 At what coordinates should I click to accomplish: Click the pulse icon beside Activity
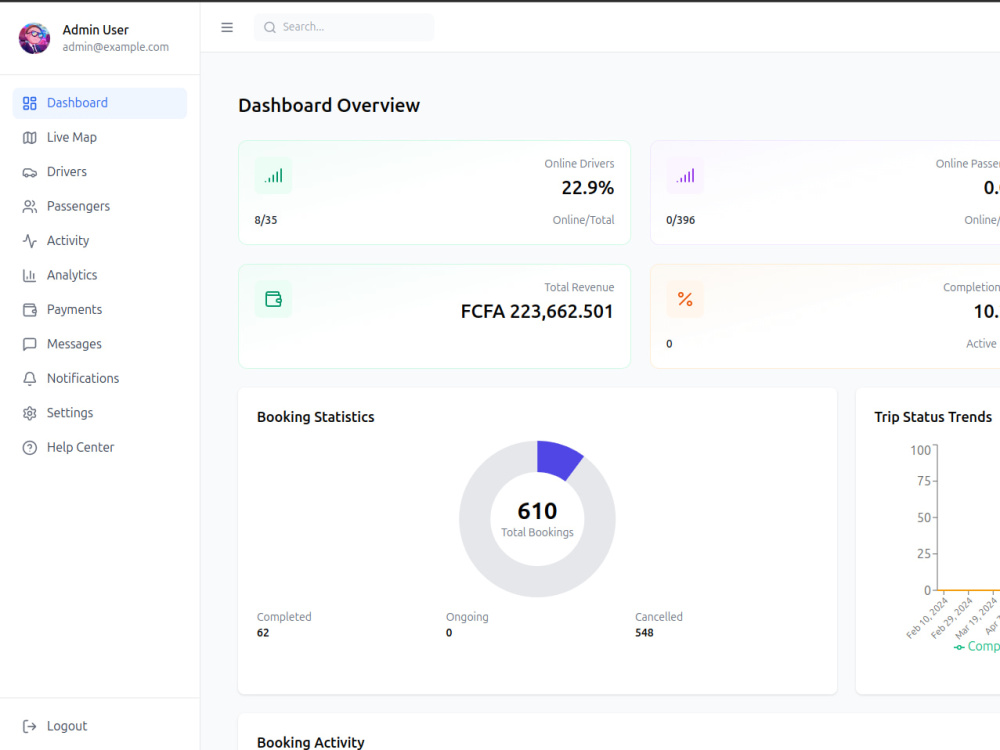coord(29,241)
